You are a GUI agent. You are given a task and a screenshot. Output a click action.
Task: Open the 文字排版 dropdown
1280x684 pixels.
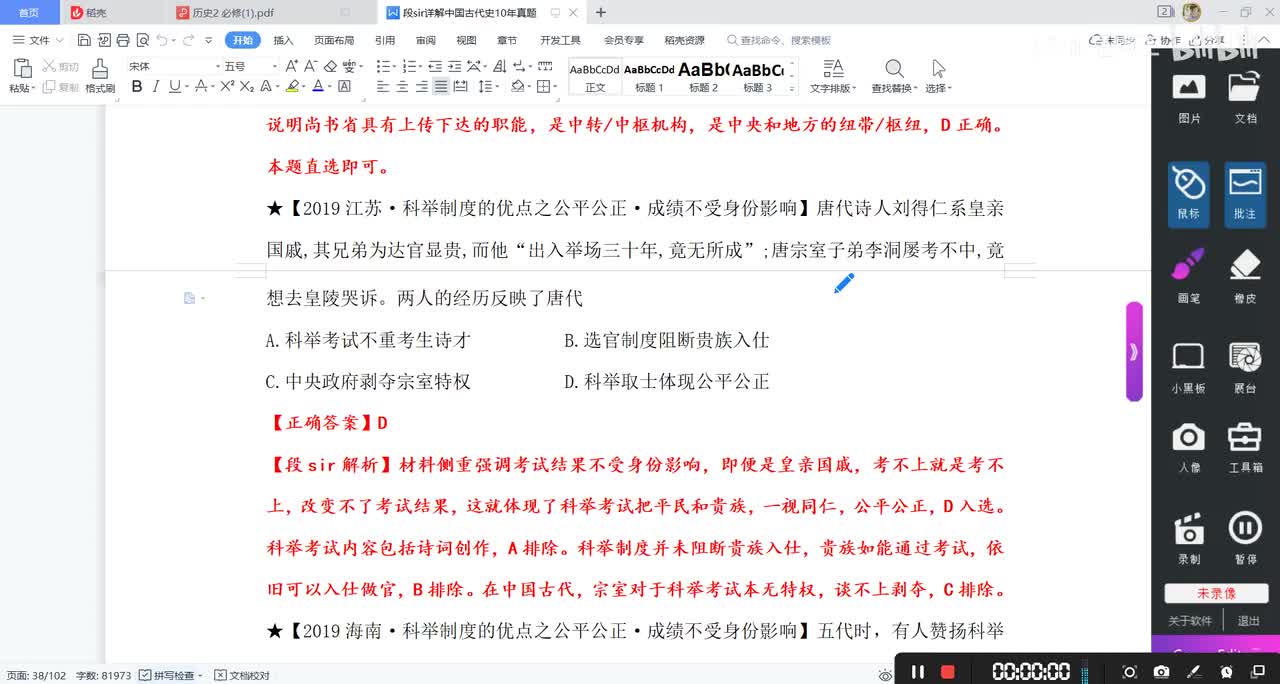pos(832,88)
